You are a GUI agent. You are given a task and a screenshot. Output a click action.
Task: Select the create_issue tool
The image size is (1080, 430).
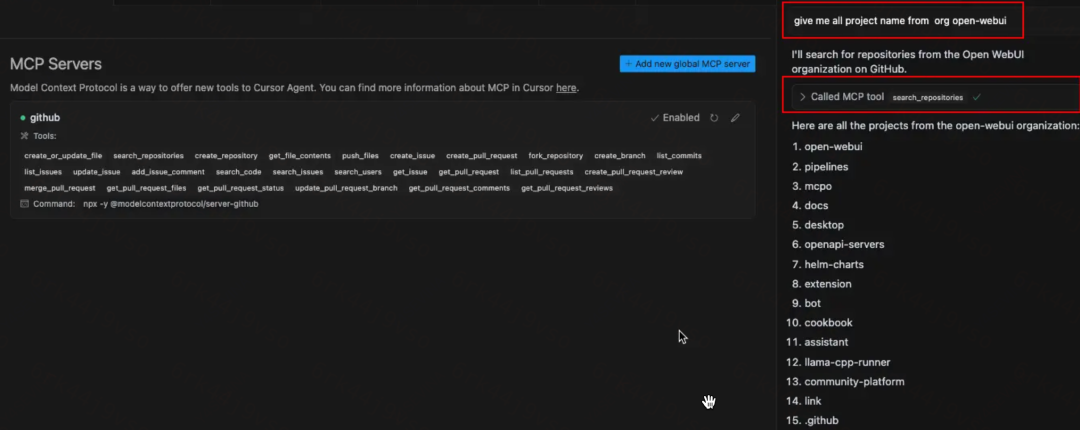412,156
